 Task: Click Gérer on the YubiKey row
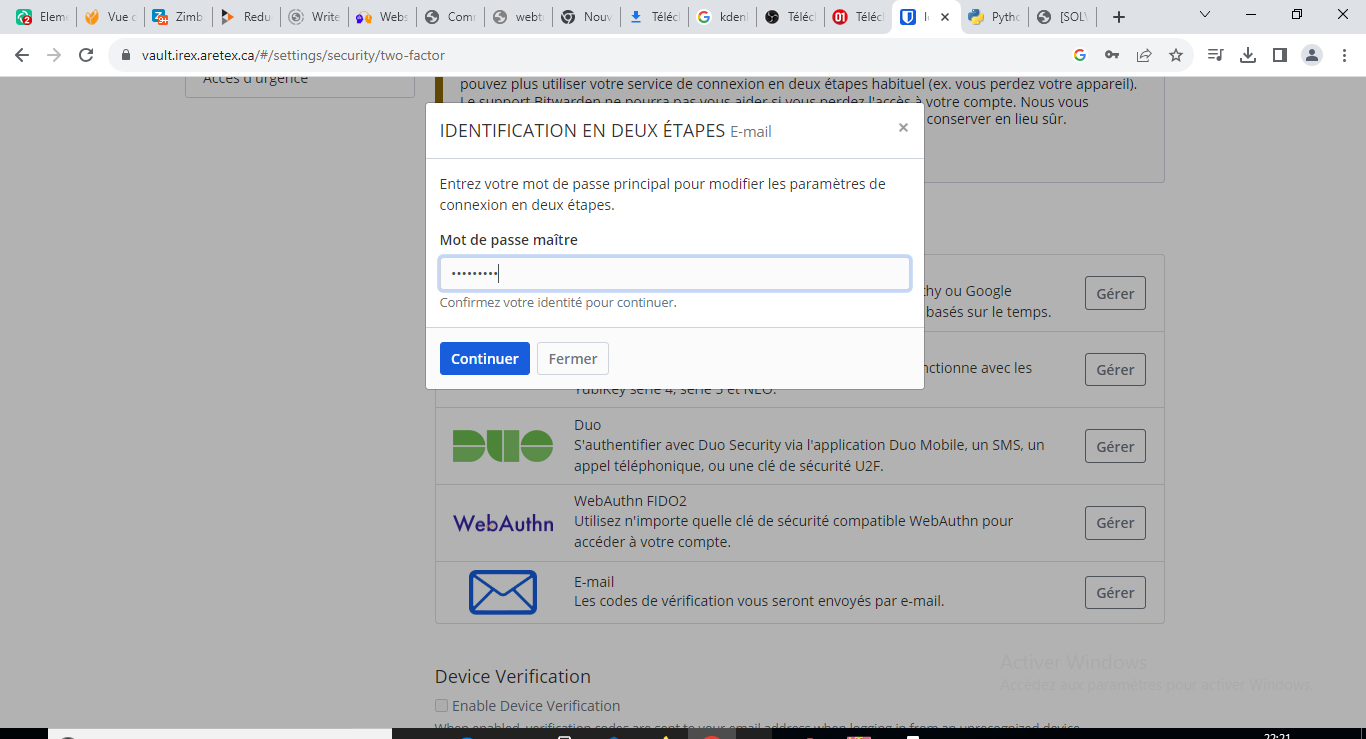pos(1115,369)
